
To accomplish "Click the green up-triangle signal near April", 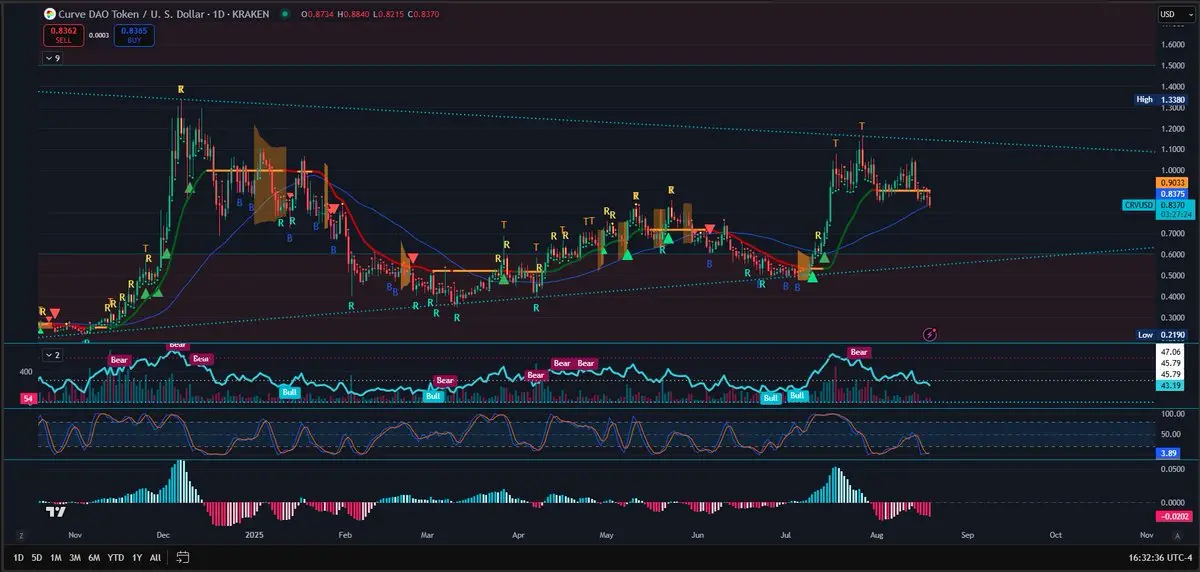I will click(504, 279).
